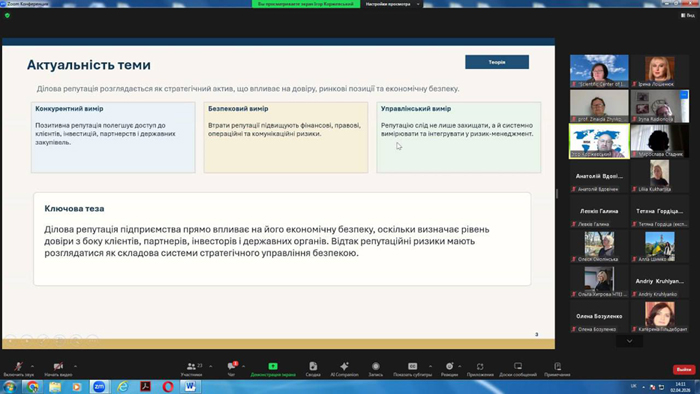
Task: Start video with the camera toggle
Action: tap(58, 366)
